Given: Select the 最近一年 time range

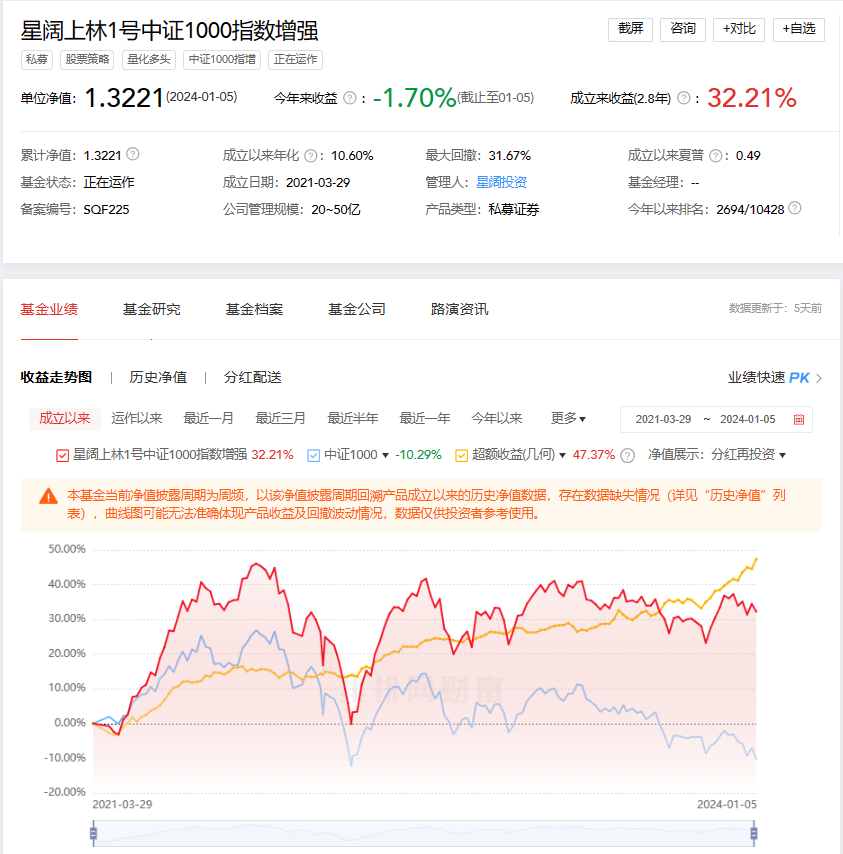Looking at the screenshot, I should pos(425,419).
